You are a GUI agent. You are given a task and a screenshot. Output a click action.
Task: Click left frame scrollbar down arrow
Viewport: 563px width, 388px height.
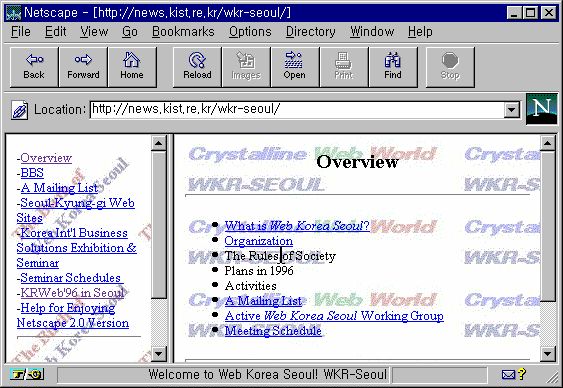[158, 354]
